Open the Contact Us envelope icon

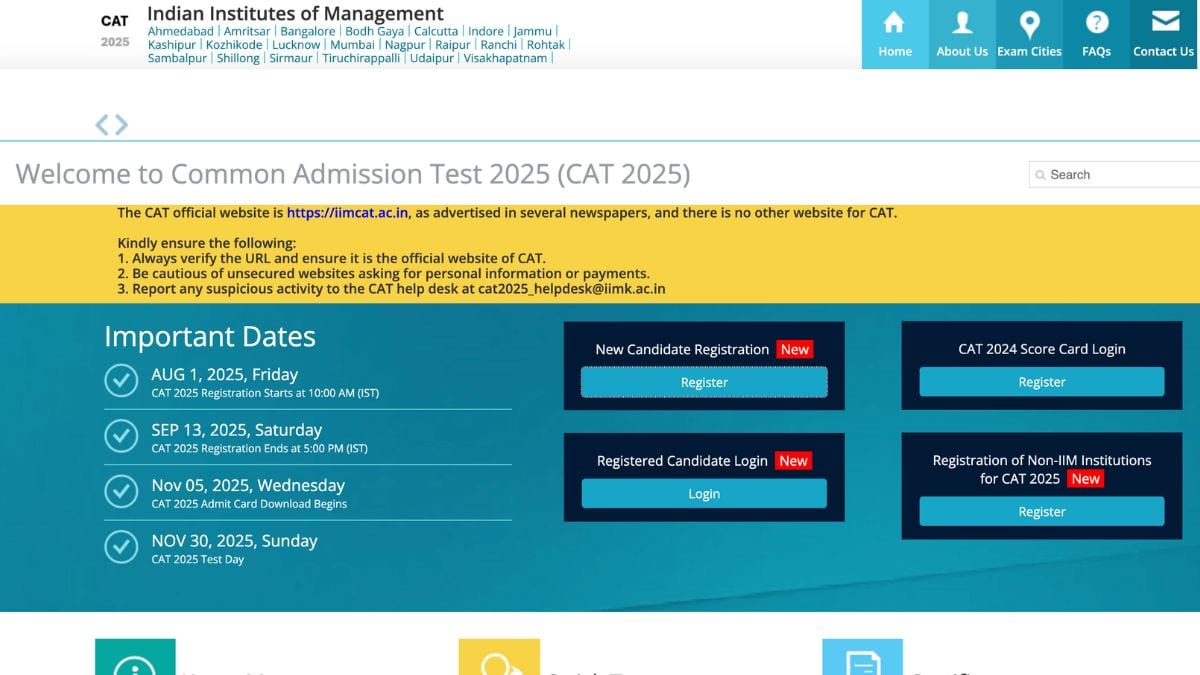click(1164, 21)
